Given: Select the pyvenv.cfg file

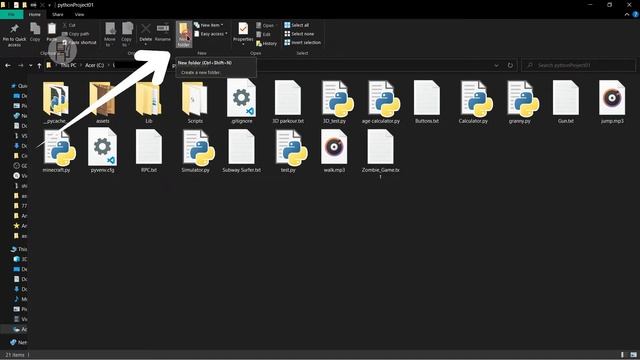Looking at the screenshot, I should coord(102,151).
